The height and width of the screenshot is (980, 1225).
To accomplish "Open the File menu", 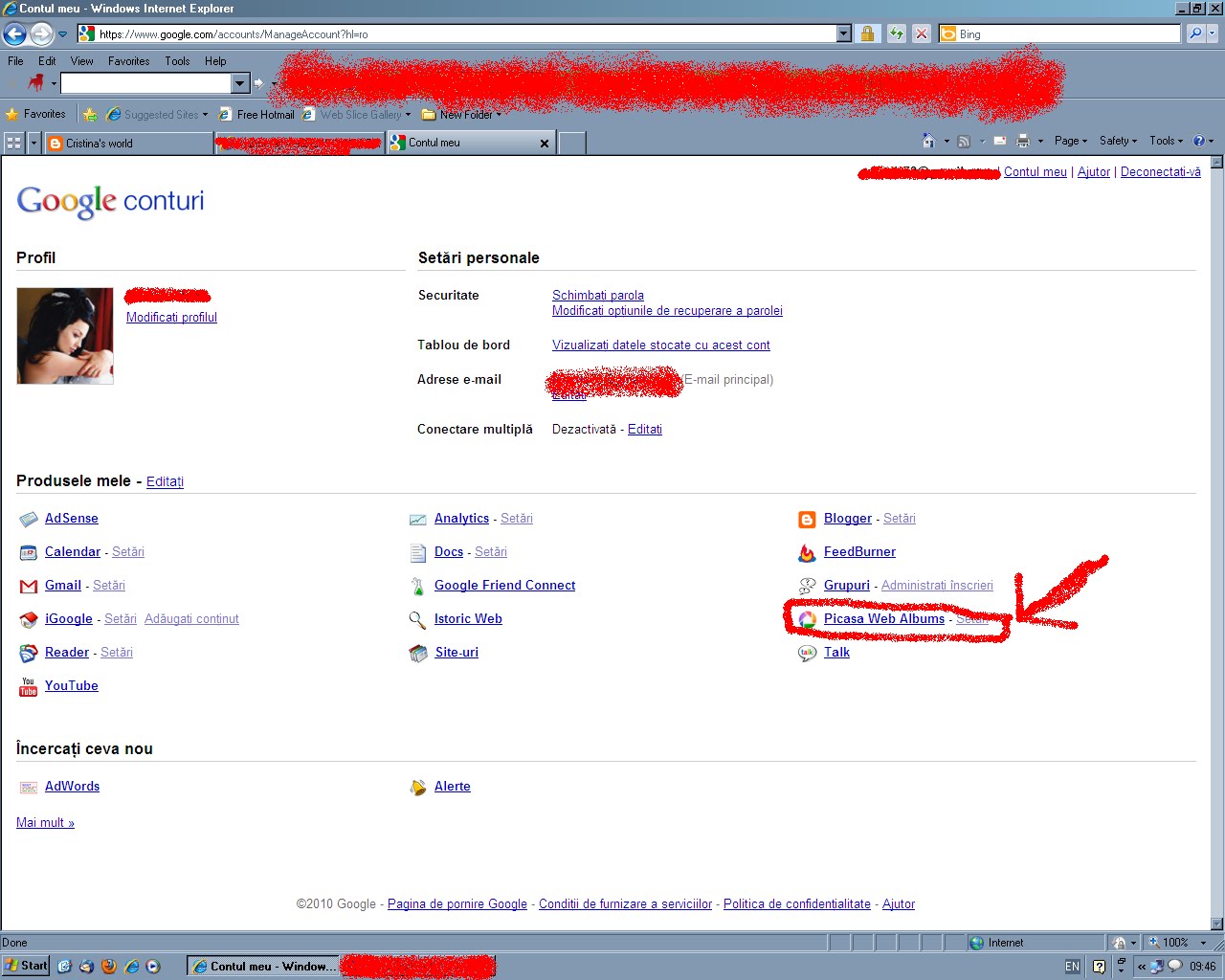I will 15,61.
